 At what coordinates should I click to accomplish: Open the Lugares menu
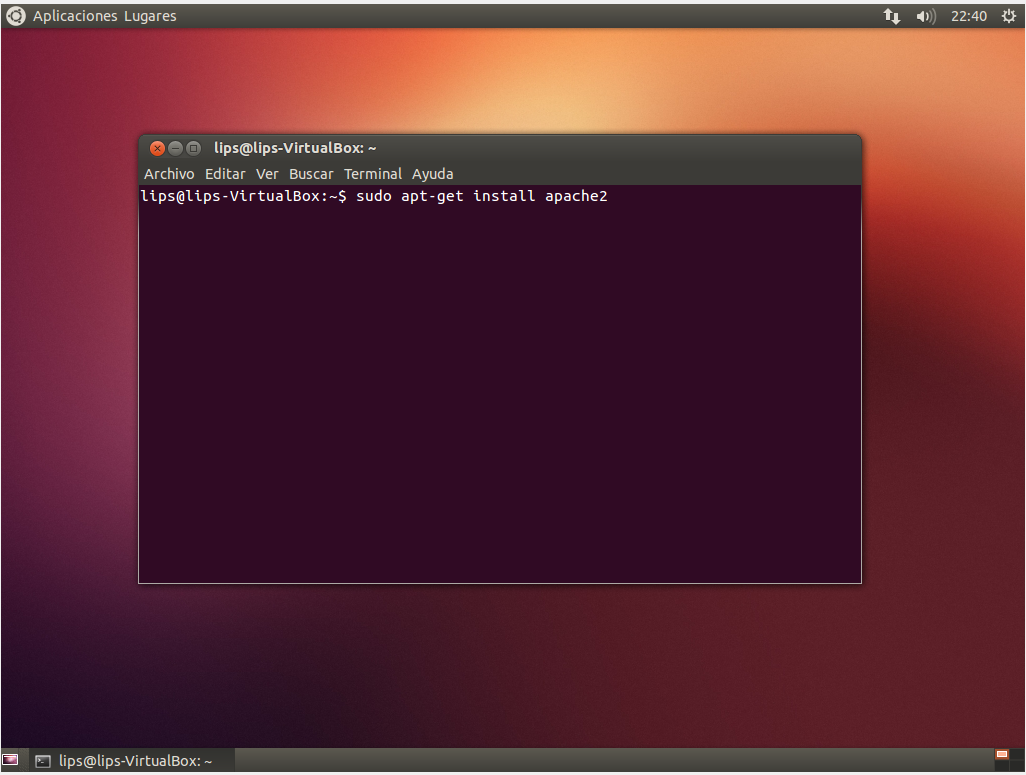[151, 16]
